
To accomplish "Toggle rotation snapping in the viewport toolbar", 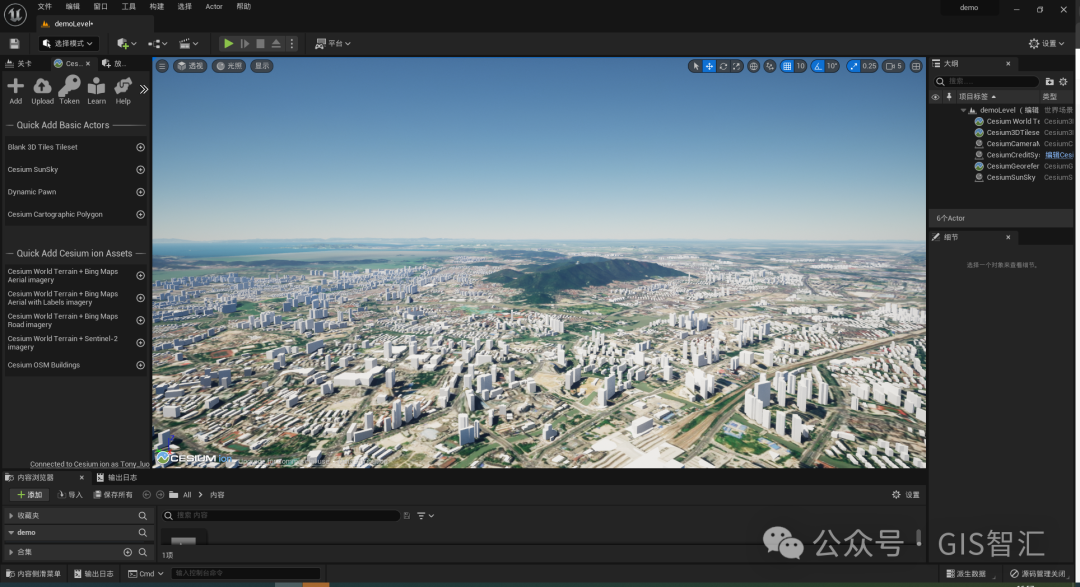I will pos(818,65).
